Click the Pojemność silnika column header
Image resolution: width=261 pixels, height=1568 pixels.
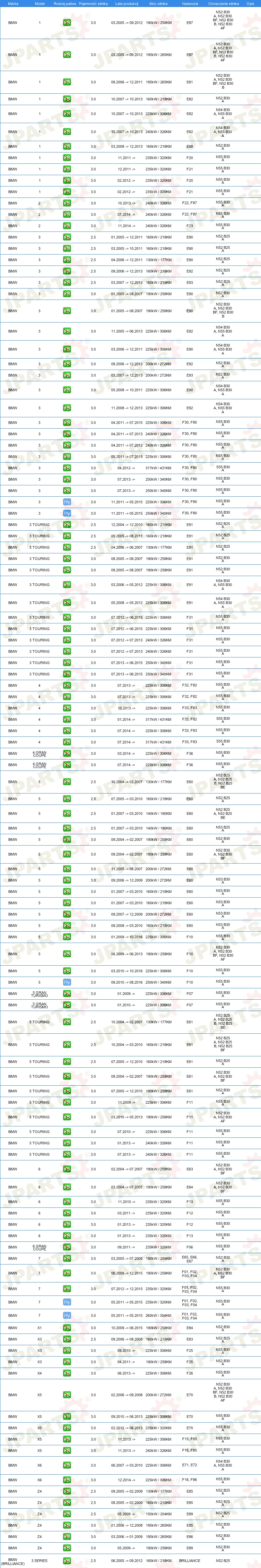pyautogui.click(x=93, y=4)
